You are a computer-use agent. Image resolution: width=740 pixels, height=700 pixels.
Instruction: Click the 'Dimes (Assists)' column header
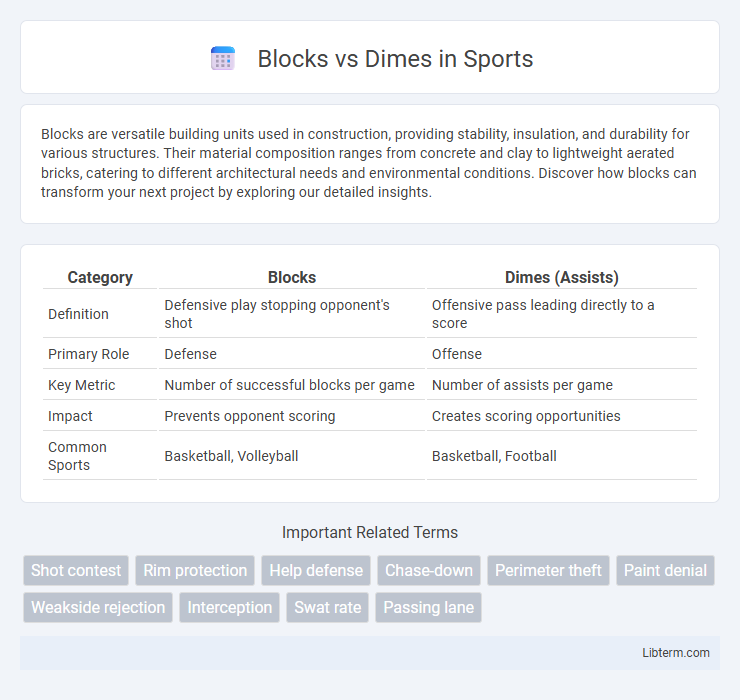pos(562,277)
